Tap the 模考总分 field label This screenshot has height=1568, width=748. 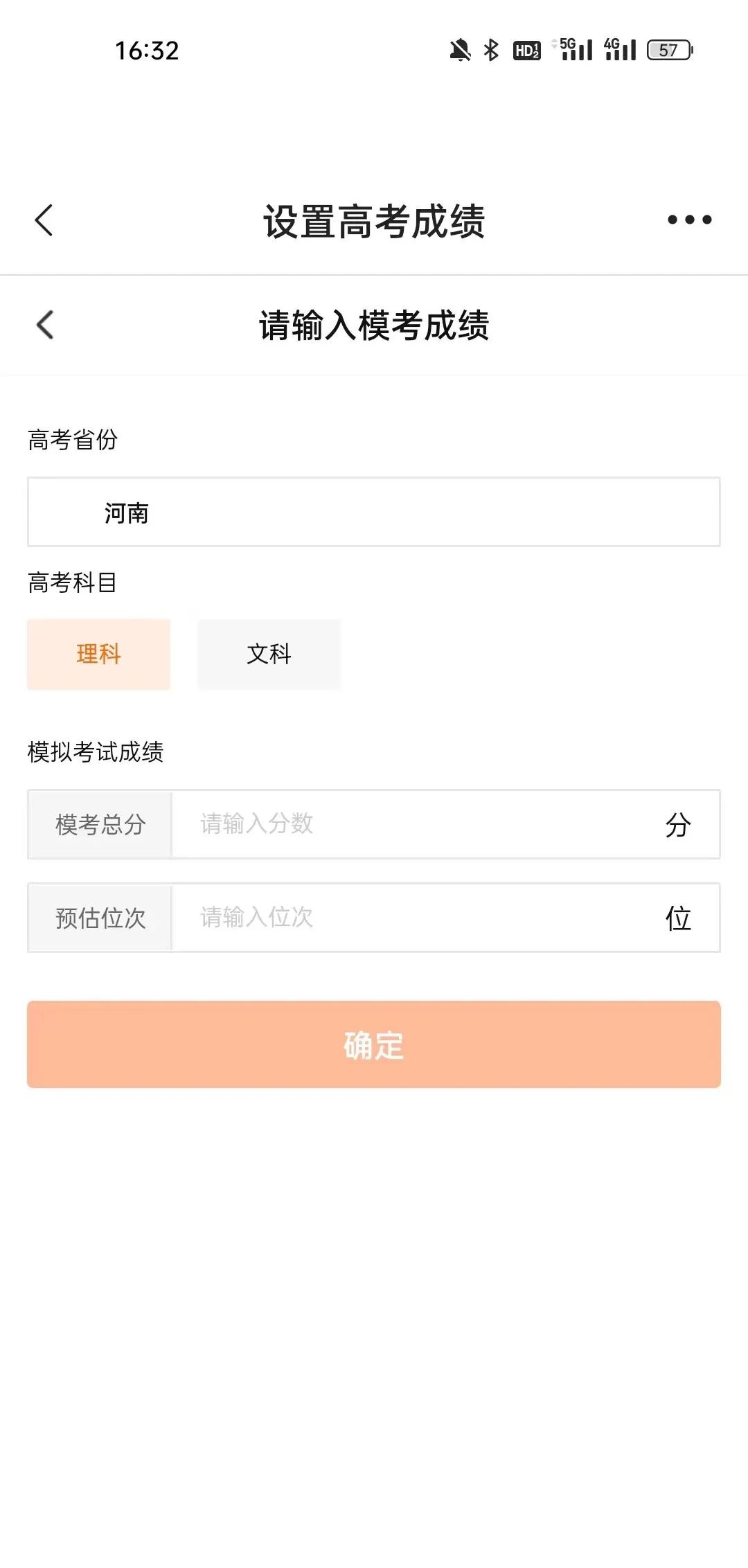pyautogui.click(x=100, y=824)
